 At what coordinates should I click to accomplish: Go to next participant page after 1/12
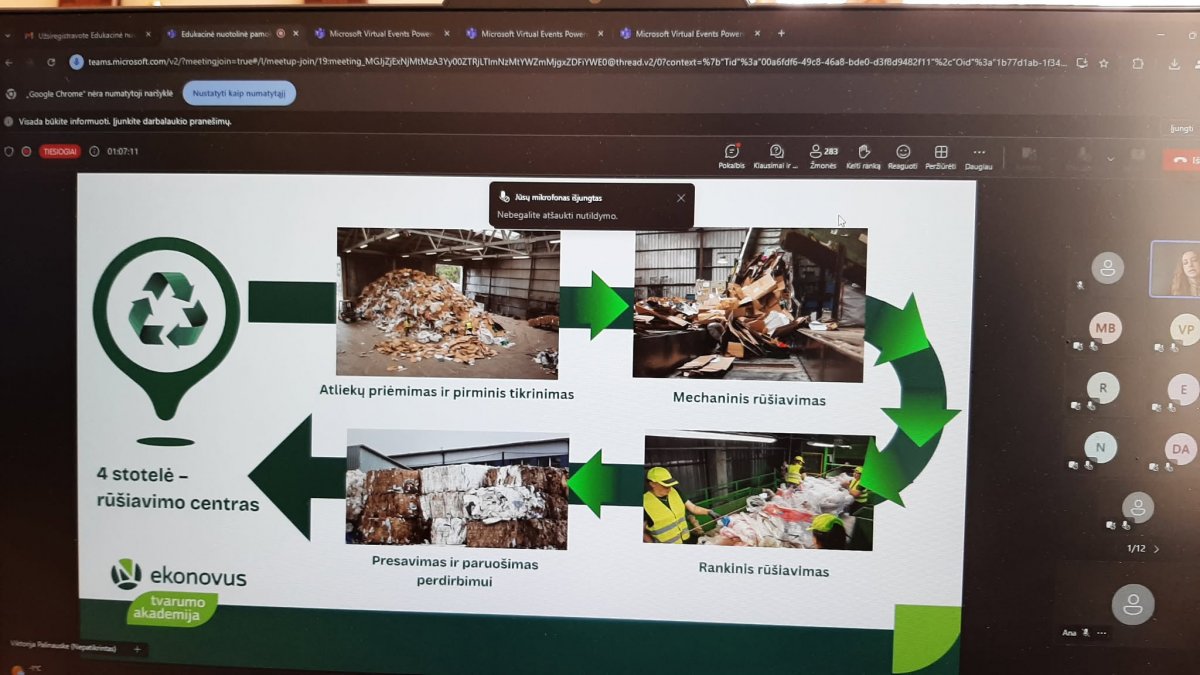[x=1157, y=549]
